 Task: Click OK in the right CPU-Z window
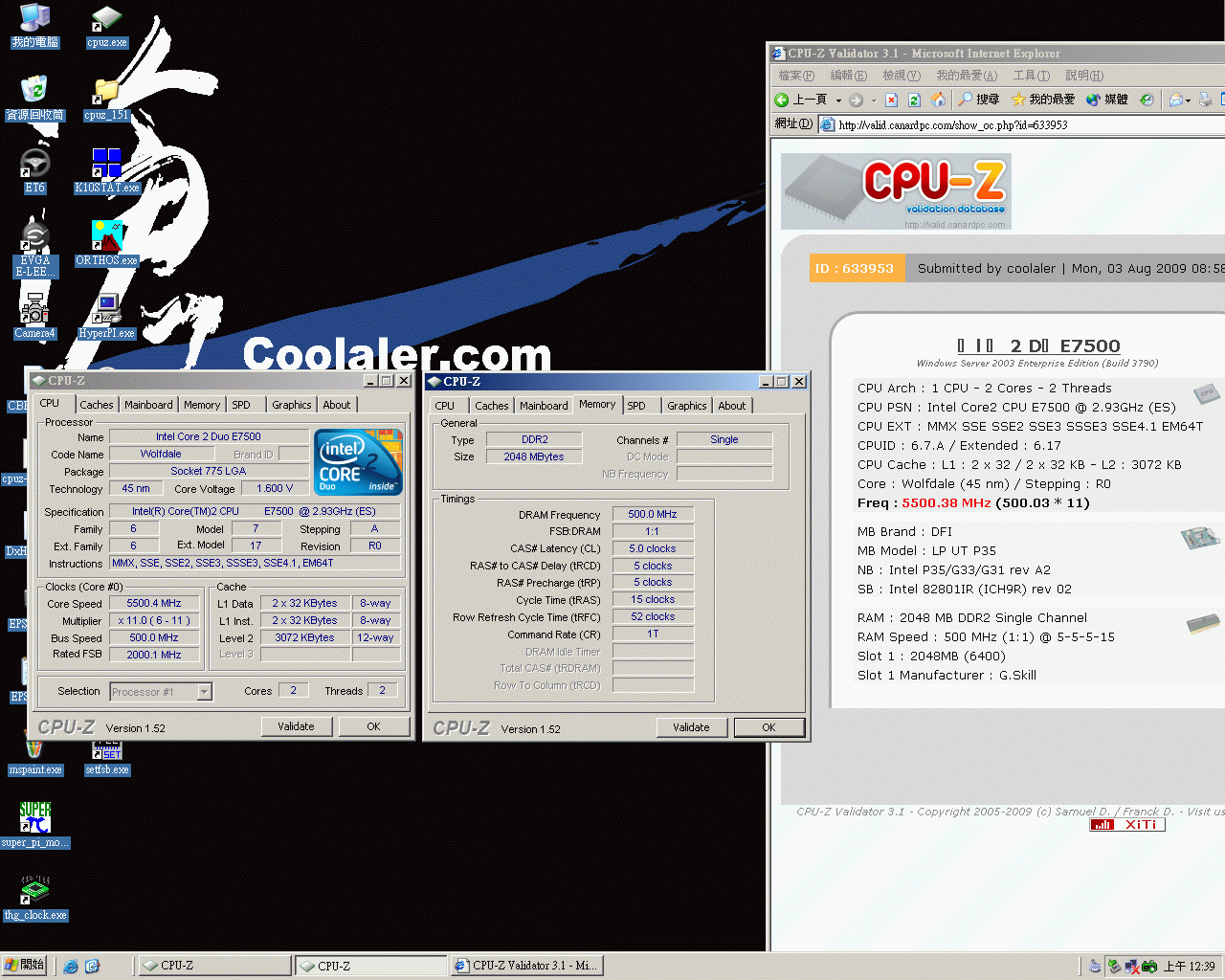769,728
